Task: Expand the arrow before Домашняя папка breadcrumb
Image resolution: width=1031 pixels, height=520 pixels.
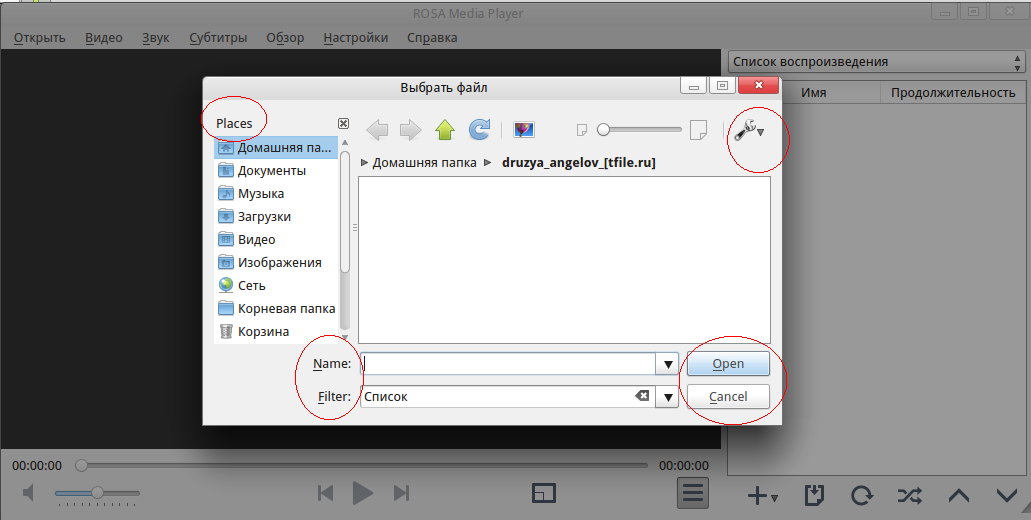Action: (365, 162)
